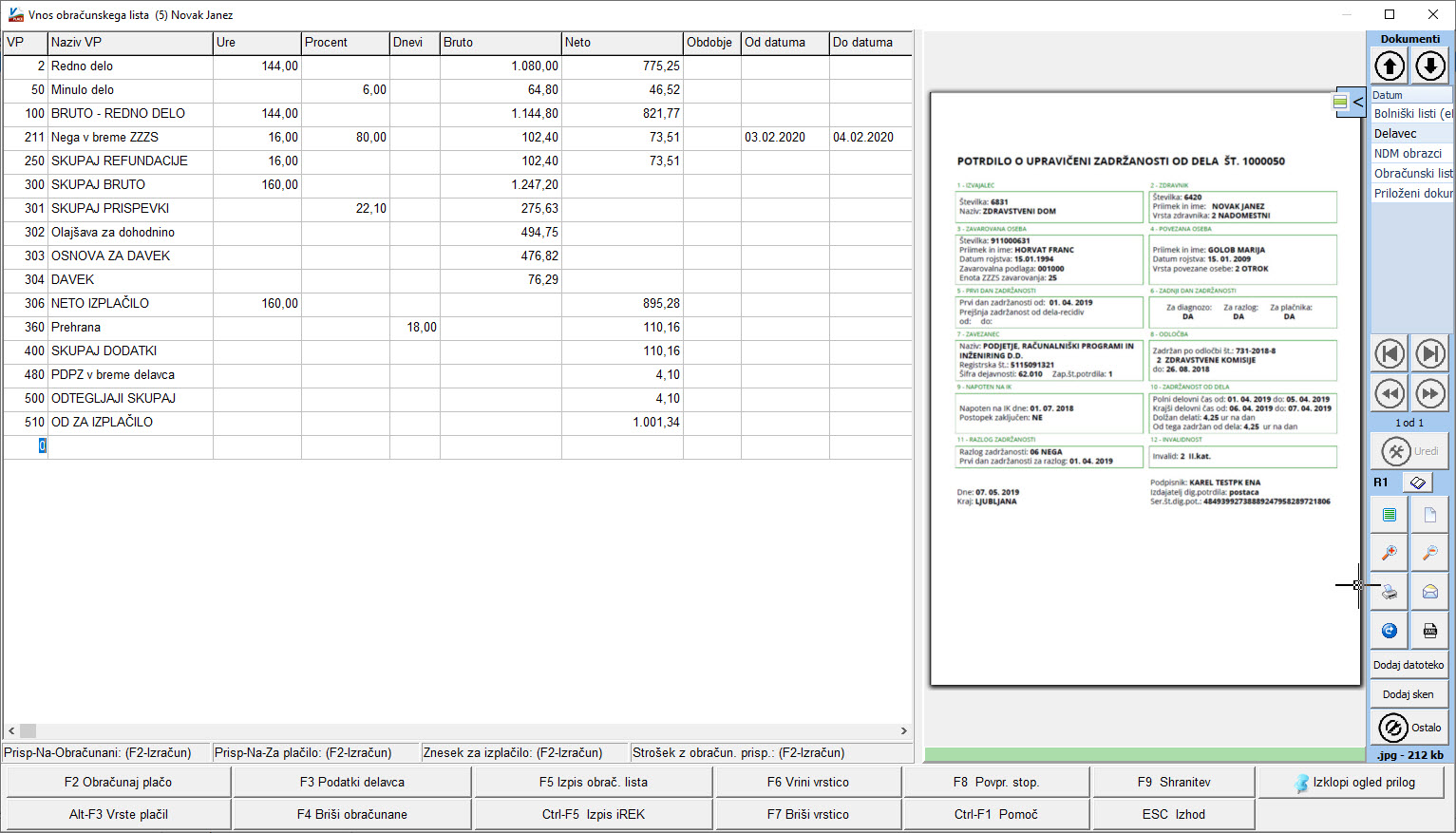Click 'Prisp-Na-Obračunani' status field

coord(106,752)
